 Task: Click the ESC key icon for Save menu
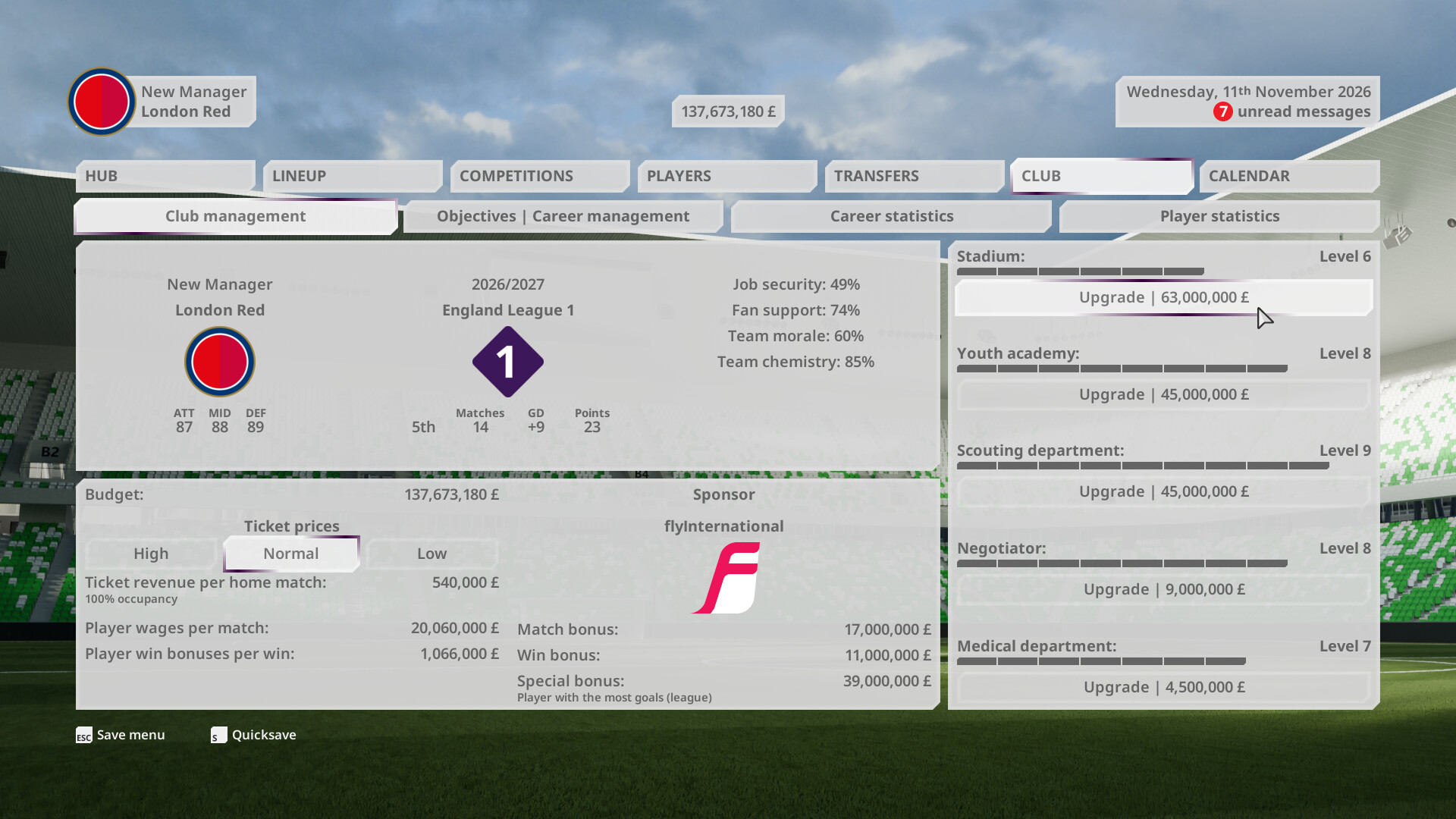(84, 736)
